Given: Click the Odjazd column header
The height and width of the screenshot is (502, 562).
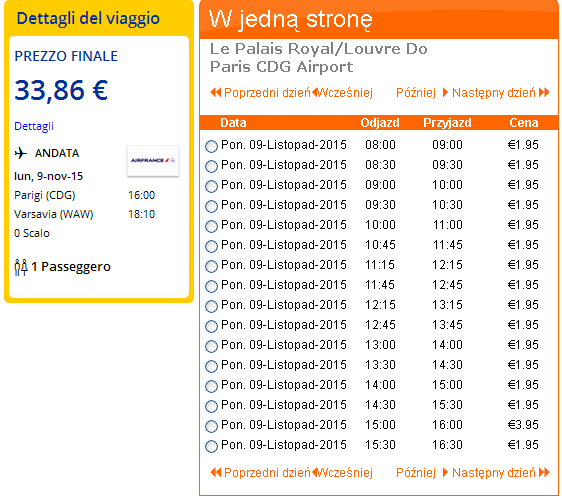Looking at the screenshot, I should point(380,123).
